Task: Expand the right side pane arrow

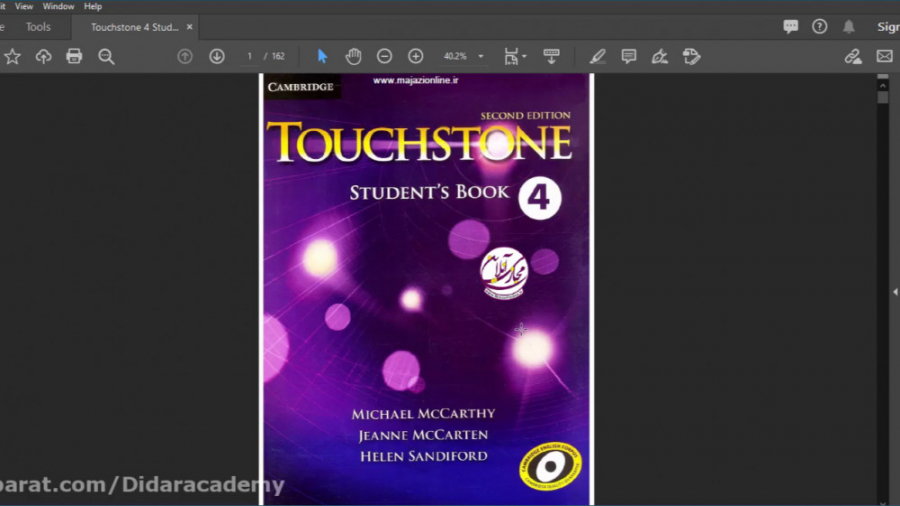Action: (895, 292)
